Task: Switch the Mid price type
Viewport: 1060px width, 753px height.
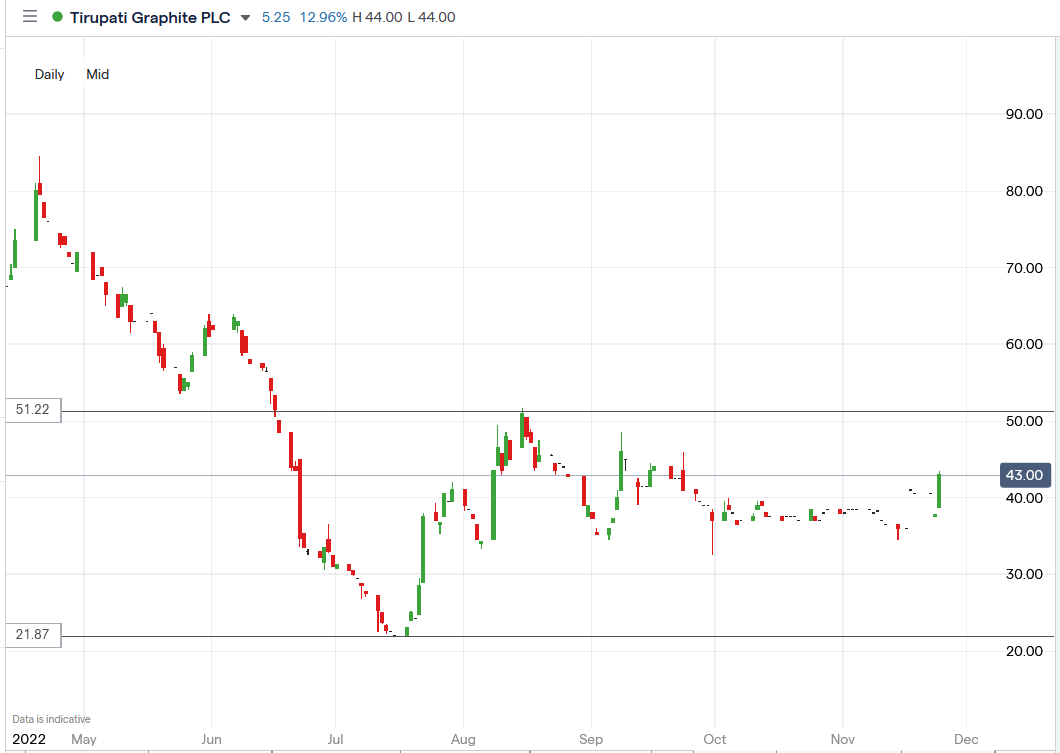Action: coord(97,74)
